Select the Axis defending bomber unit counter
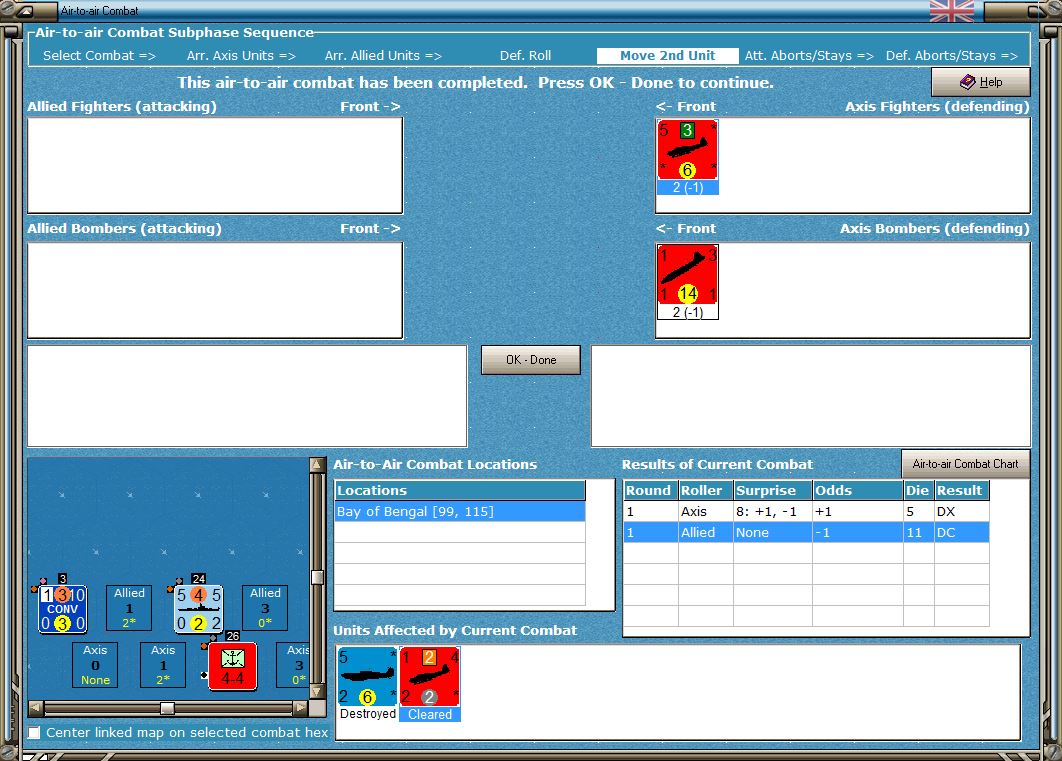The image size is (1062, 761). tap(687, 275)
